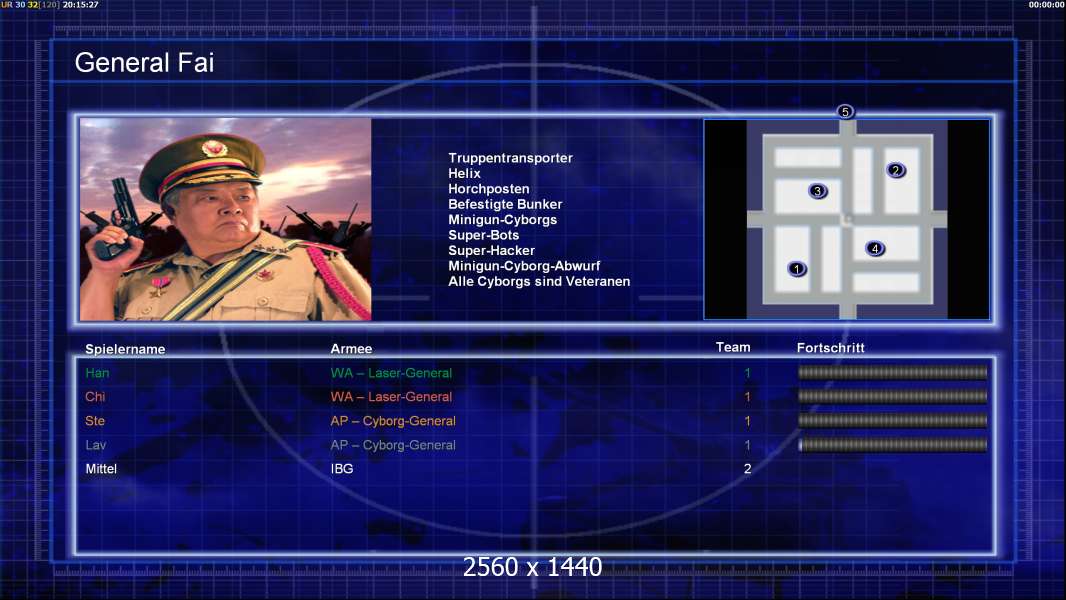This screenshot has height=600, width=1066.
Task: Select the Minigun-Cyborgs entry
Action: tap(502, 220)
